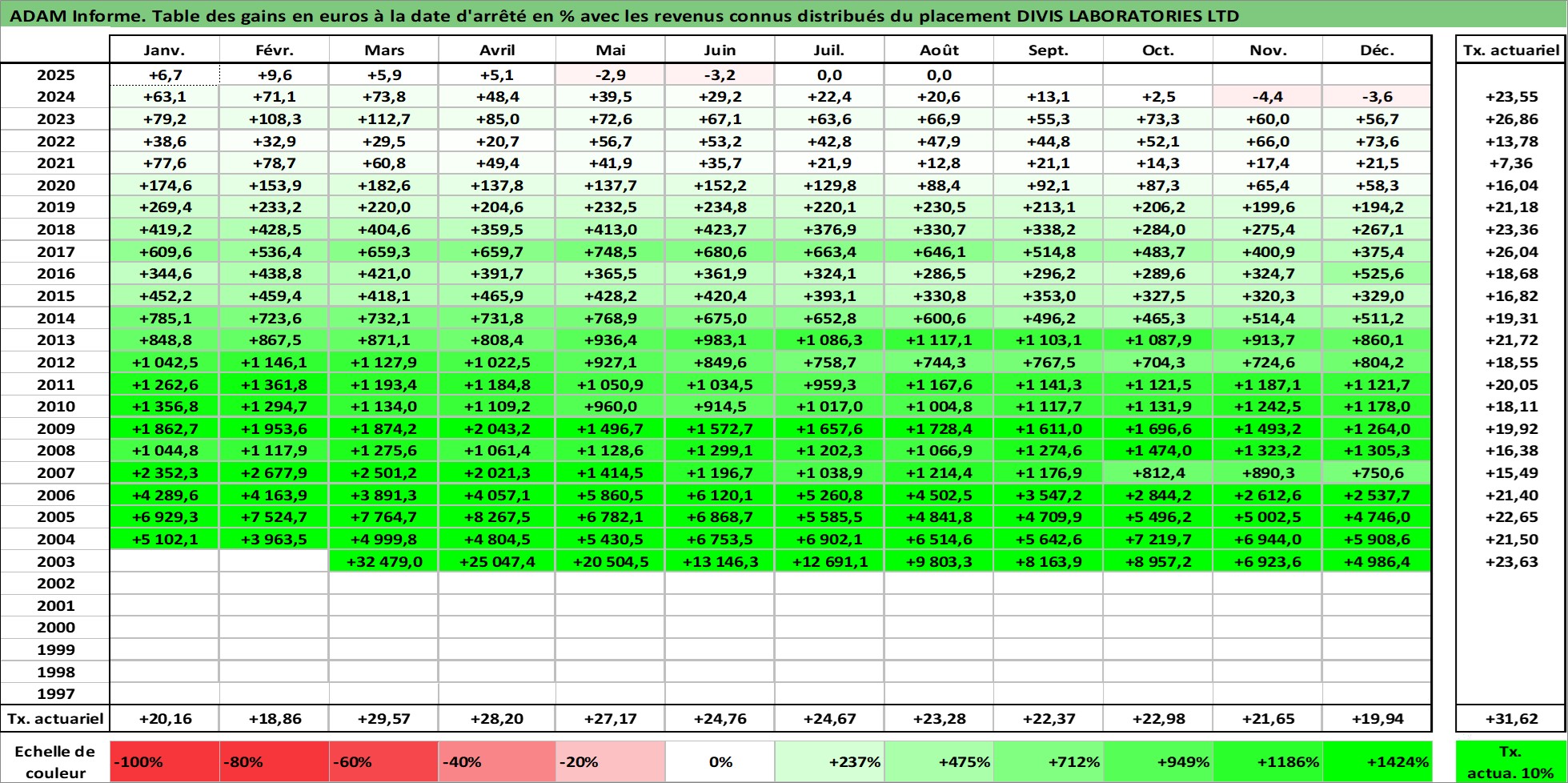
Task: Select the cell with value +32 479,0
Action: pyautogui.click(x=383, y=561)
